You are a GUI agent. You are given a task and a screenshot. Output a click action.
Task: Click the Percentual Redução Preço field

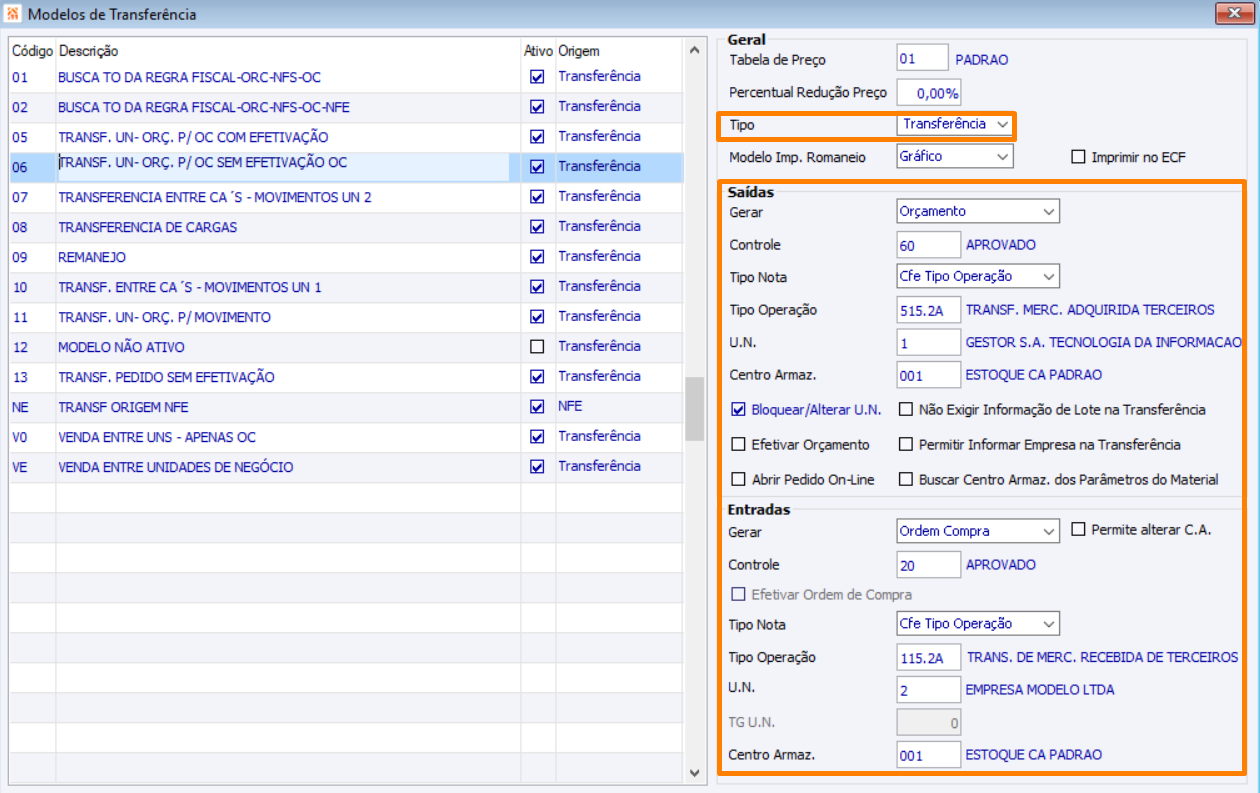click(928, 92)
